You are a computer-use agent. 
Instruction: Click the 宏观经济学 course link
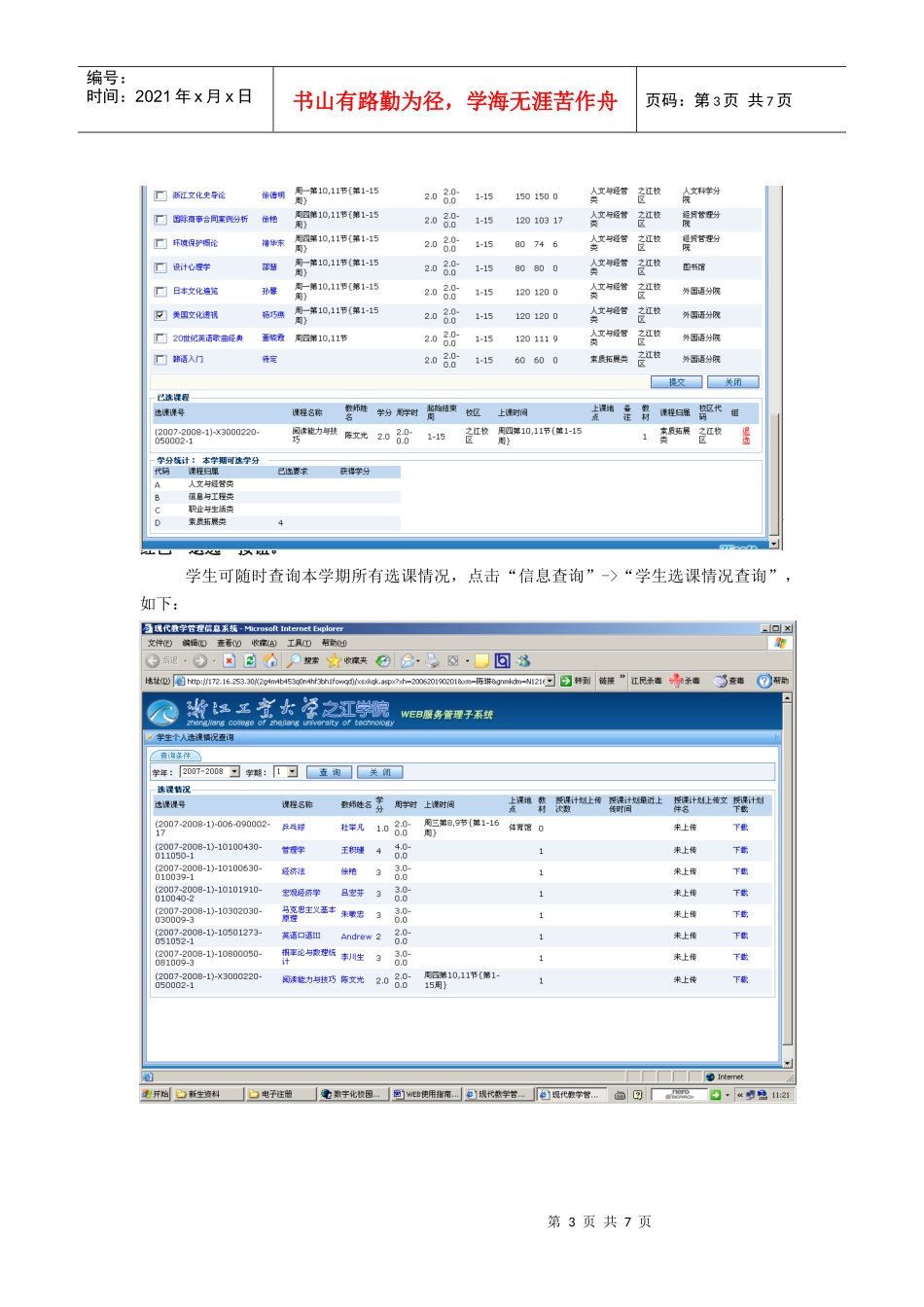coord(301,893)
